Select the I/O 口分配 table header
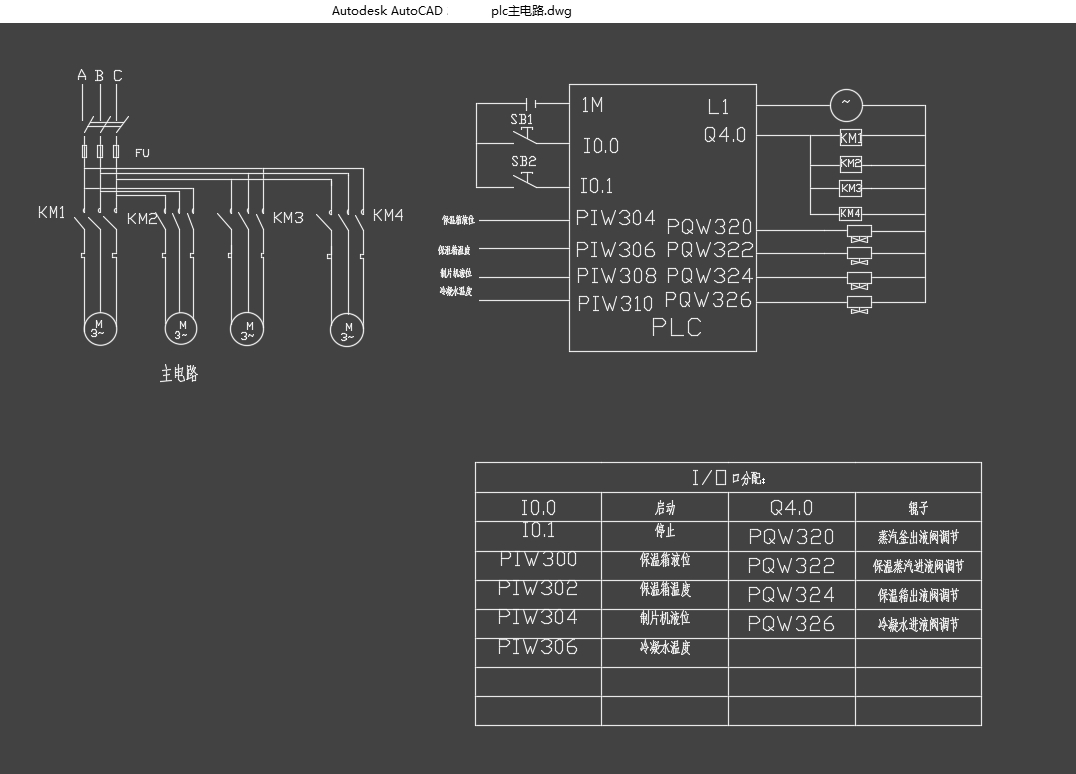Screen dimensions: 1076x774 (x=728, y=478)
